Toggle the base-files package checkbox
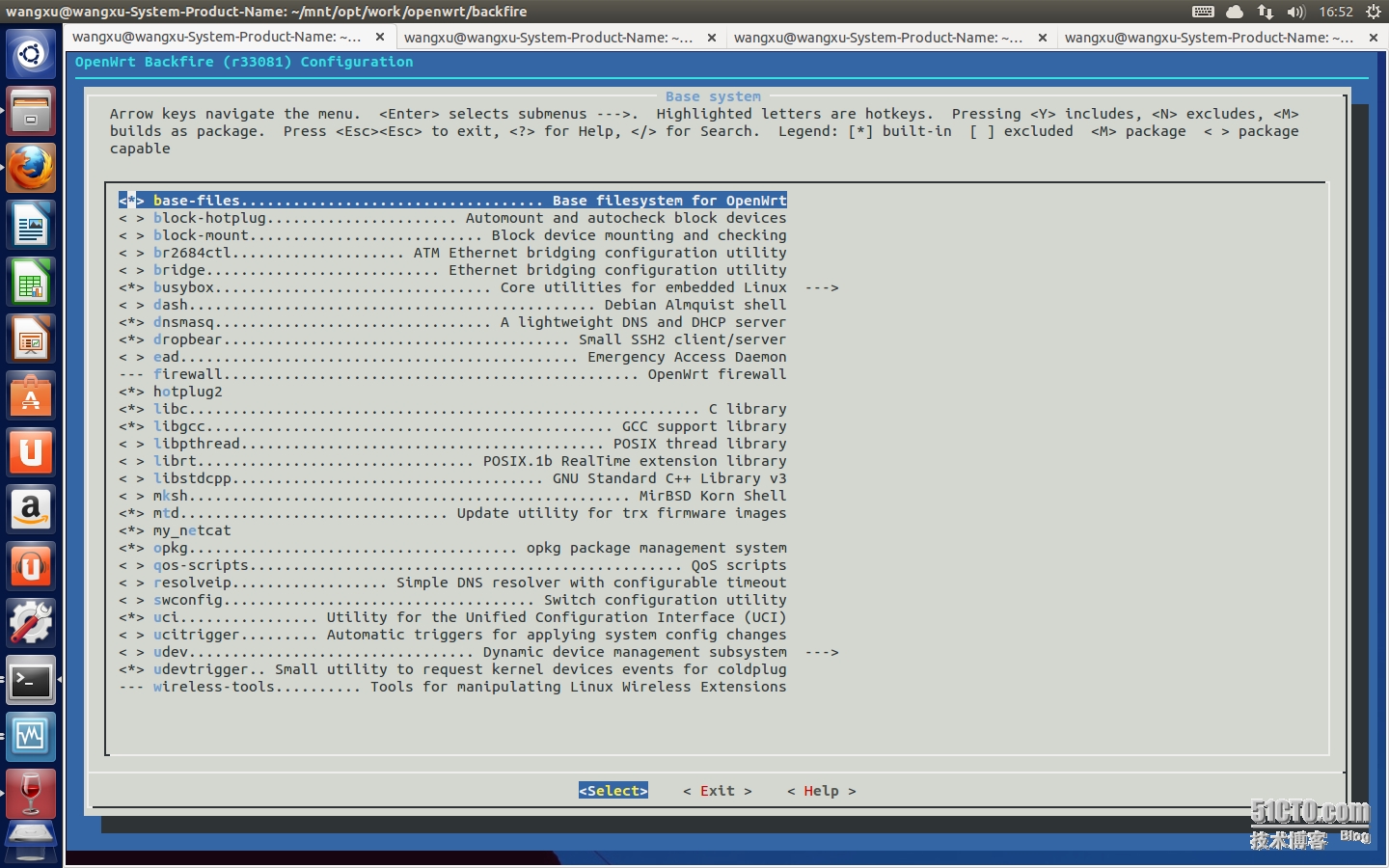 (132, 201)
